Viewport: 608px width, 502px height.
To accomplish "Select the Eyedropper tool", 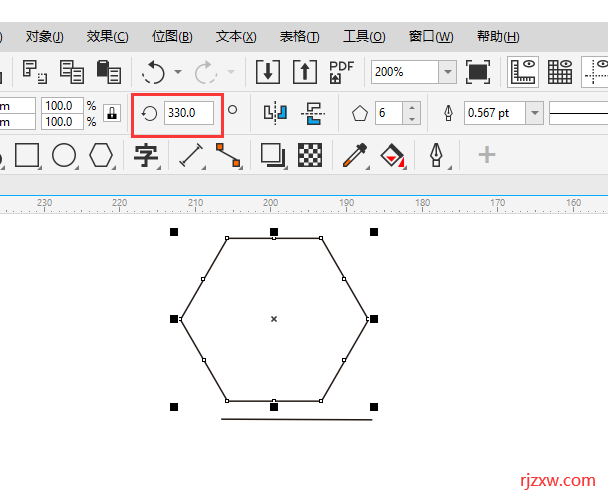I will 354,155.
